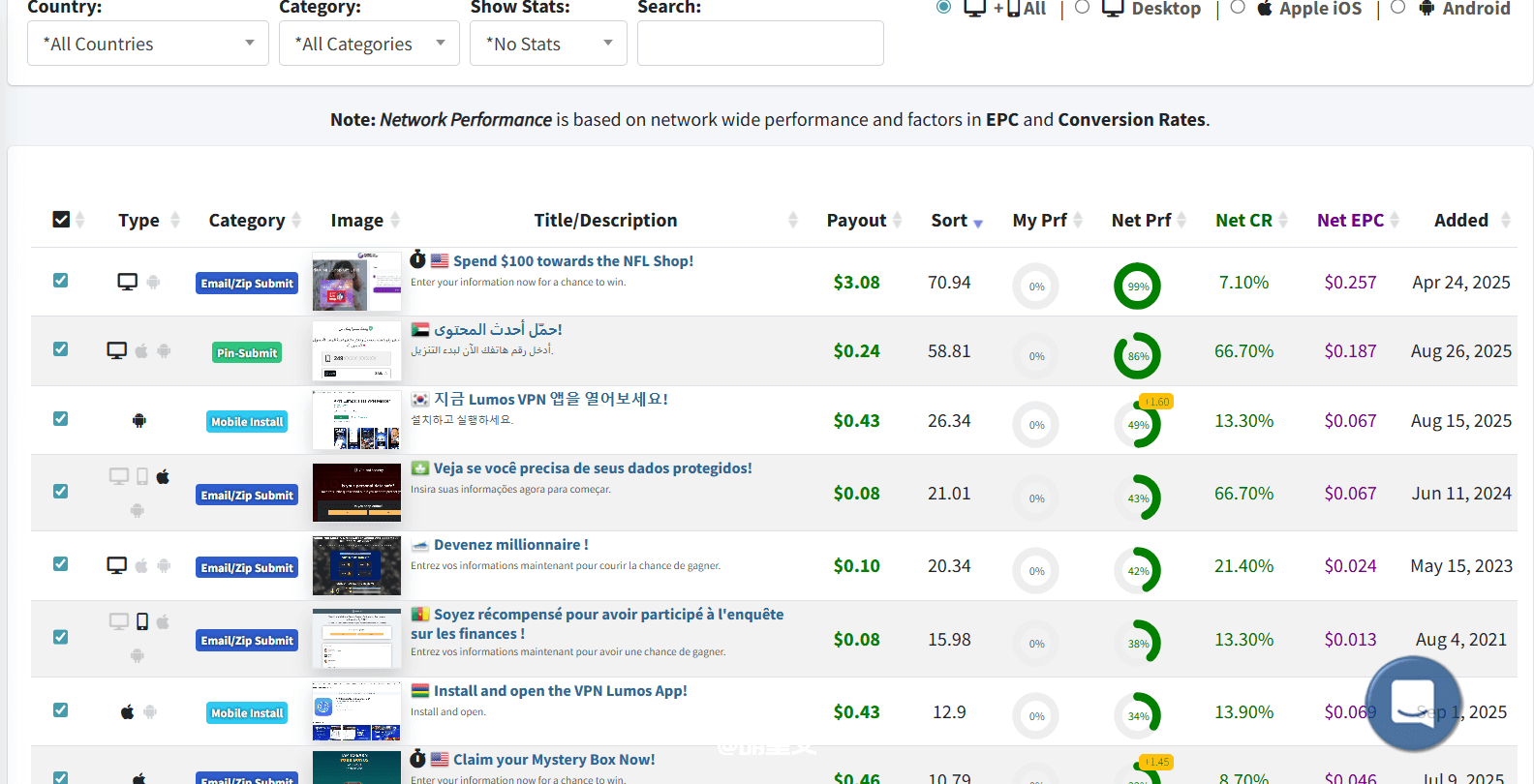The height and width of the screenshot is (784, 1534).
Task: Sort table by Net EPC column header
Action: coord(1350,221)
